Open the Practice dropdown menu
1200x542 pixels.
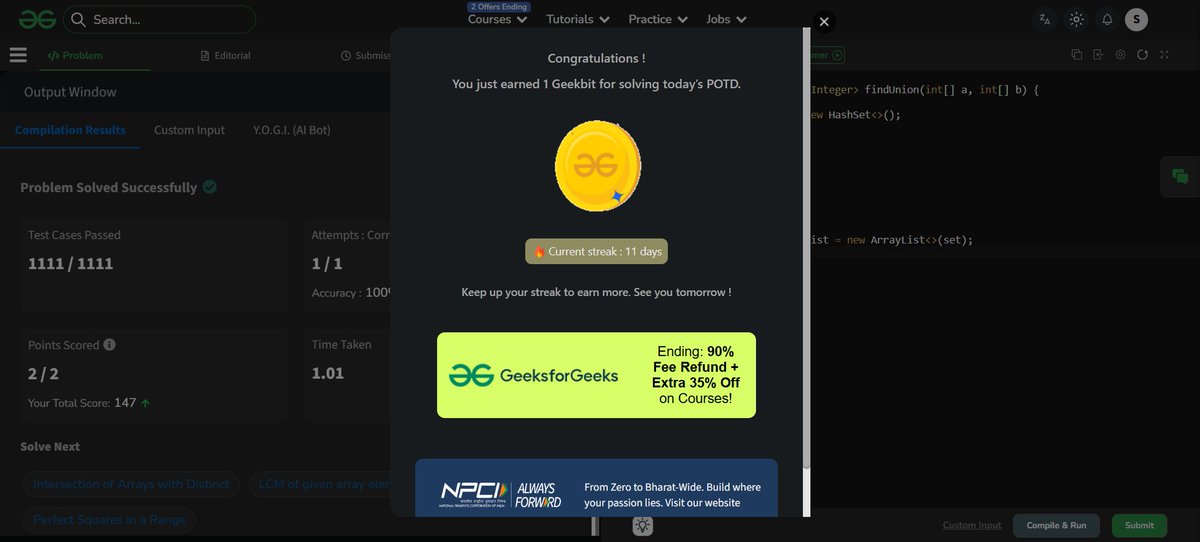(658, 19)
